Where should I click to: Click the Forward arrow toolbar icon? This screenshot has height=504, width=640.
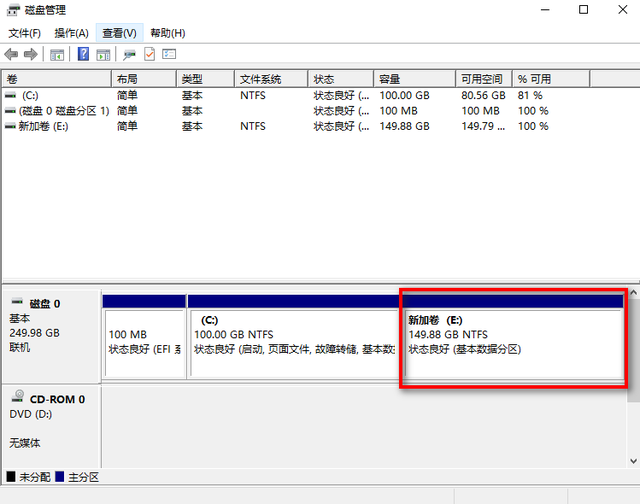pos(31,54)
